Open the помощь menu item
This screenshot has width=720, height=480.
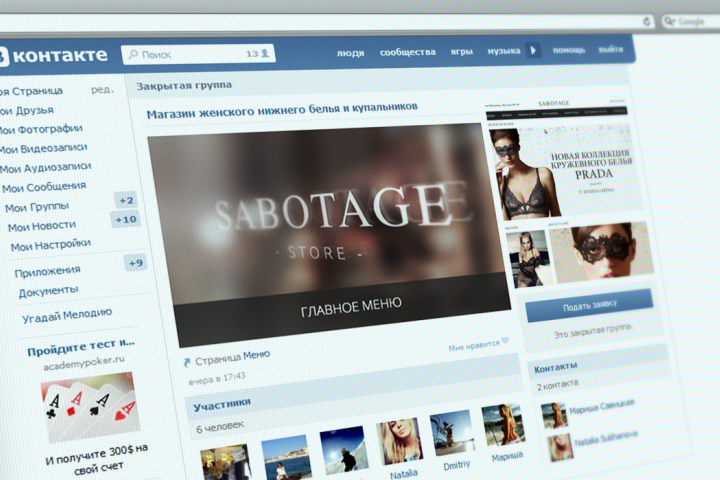tap(568, 50)
